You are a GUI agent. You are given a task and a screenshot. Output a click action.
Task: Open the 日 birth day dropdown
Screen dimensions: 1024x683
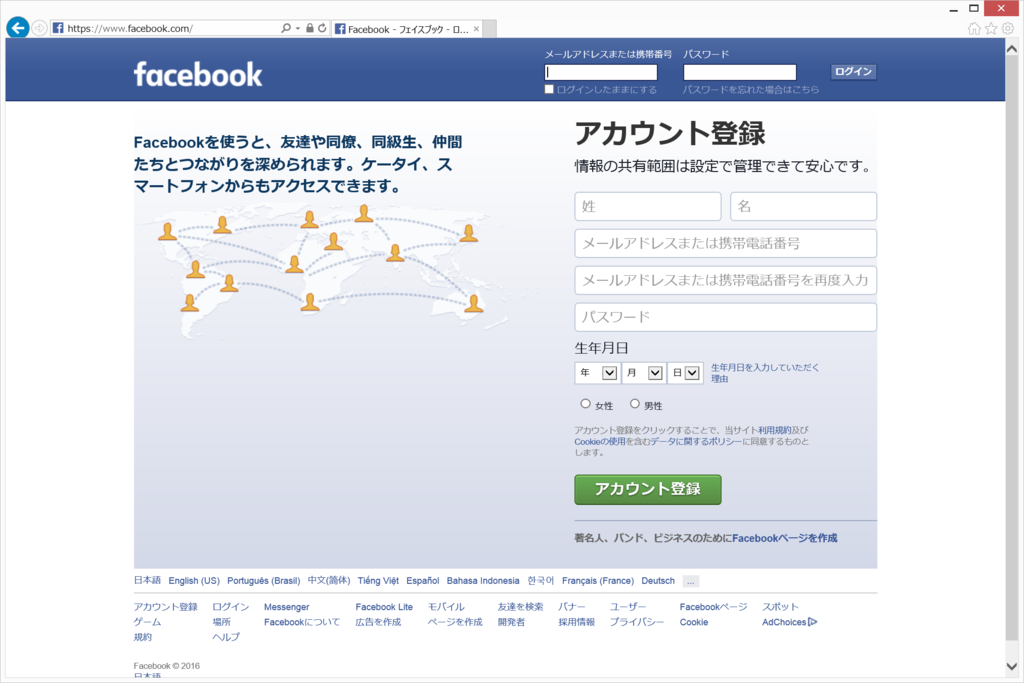click(x=685, y=373)
